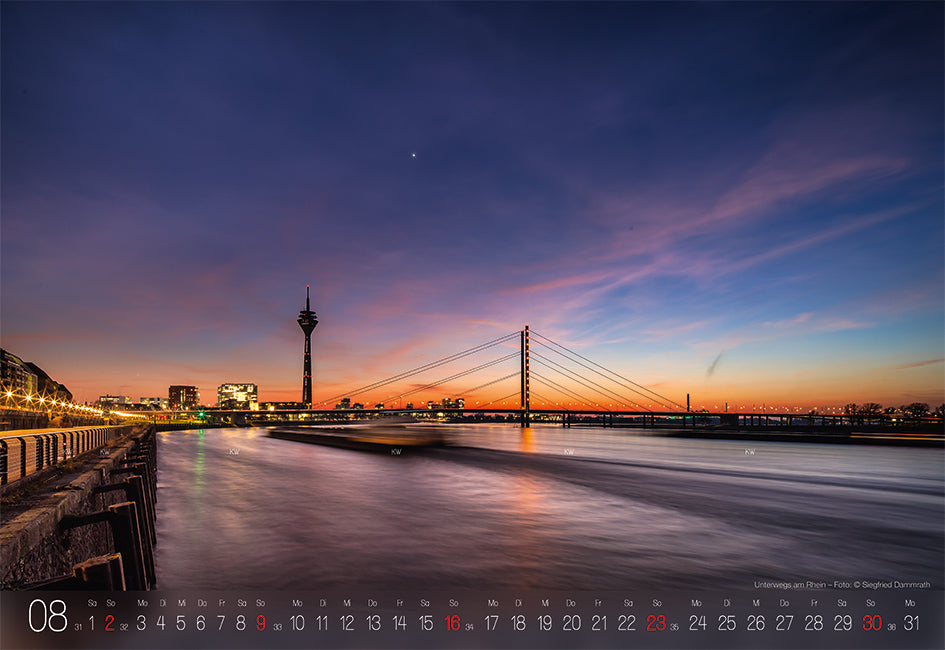Click the Rheinturm tower in the photo

pyautogui.click(x=307, y=345)
